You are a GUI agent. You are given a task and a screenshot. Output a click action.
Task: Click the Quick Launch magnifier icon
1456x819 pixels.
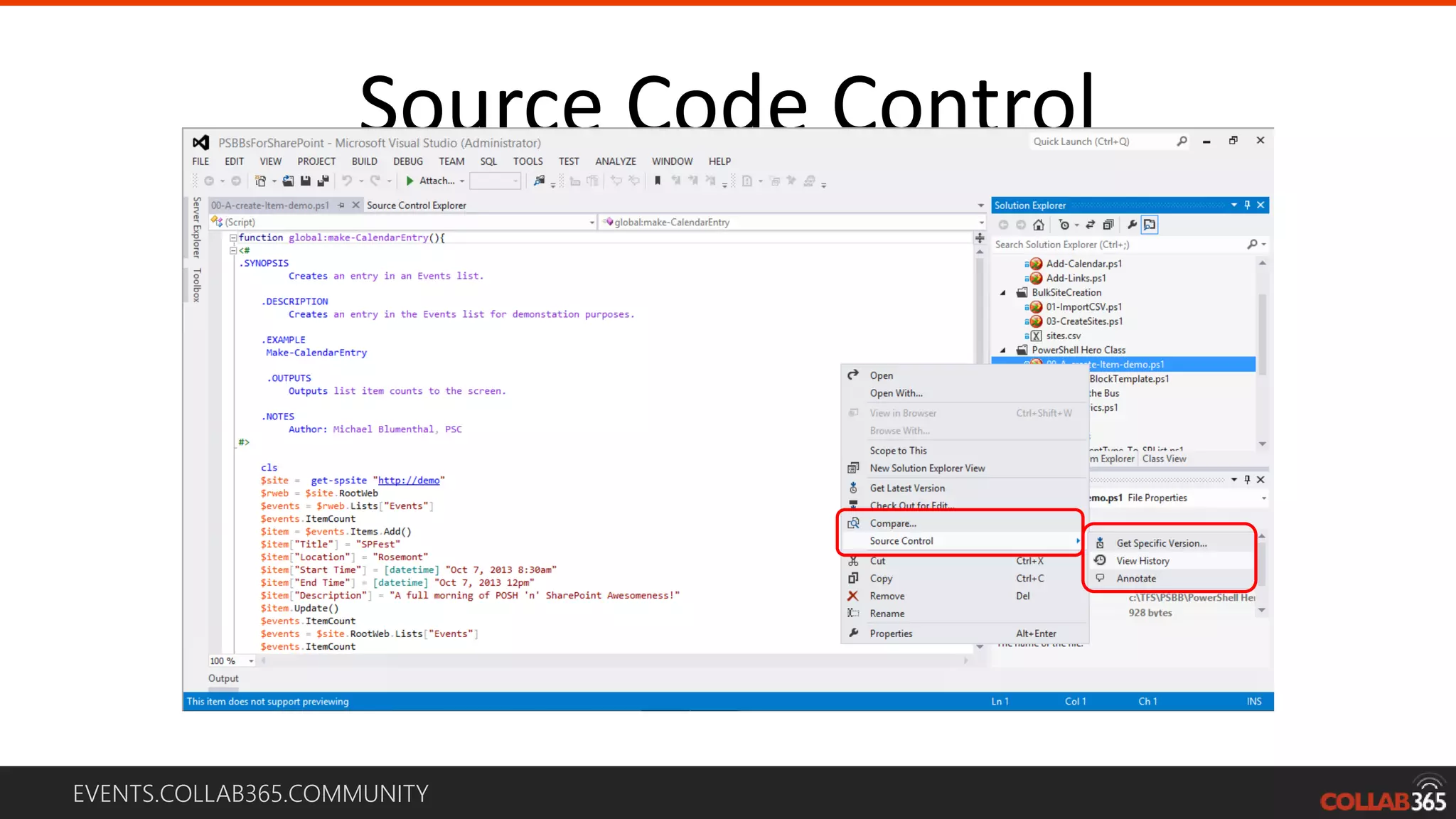point(1182,141)
